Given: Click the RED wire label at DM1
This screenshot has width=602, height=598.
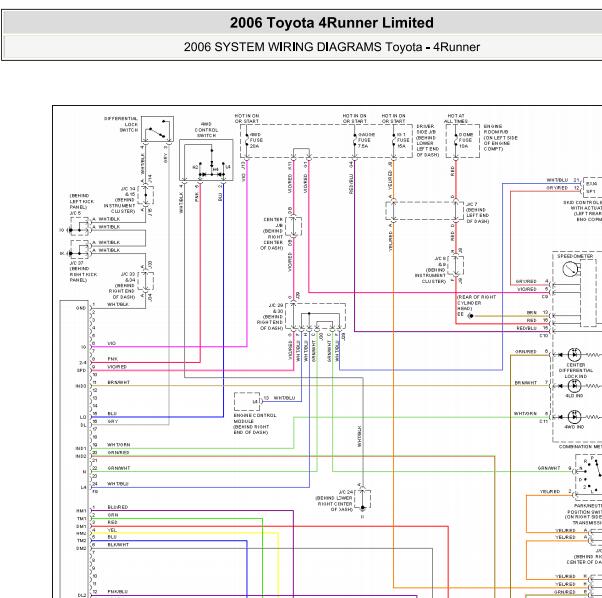Looking at the screenshot, I should tap(112, 522).
